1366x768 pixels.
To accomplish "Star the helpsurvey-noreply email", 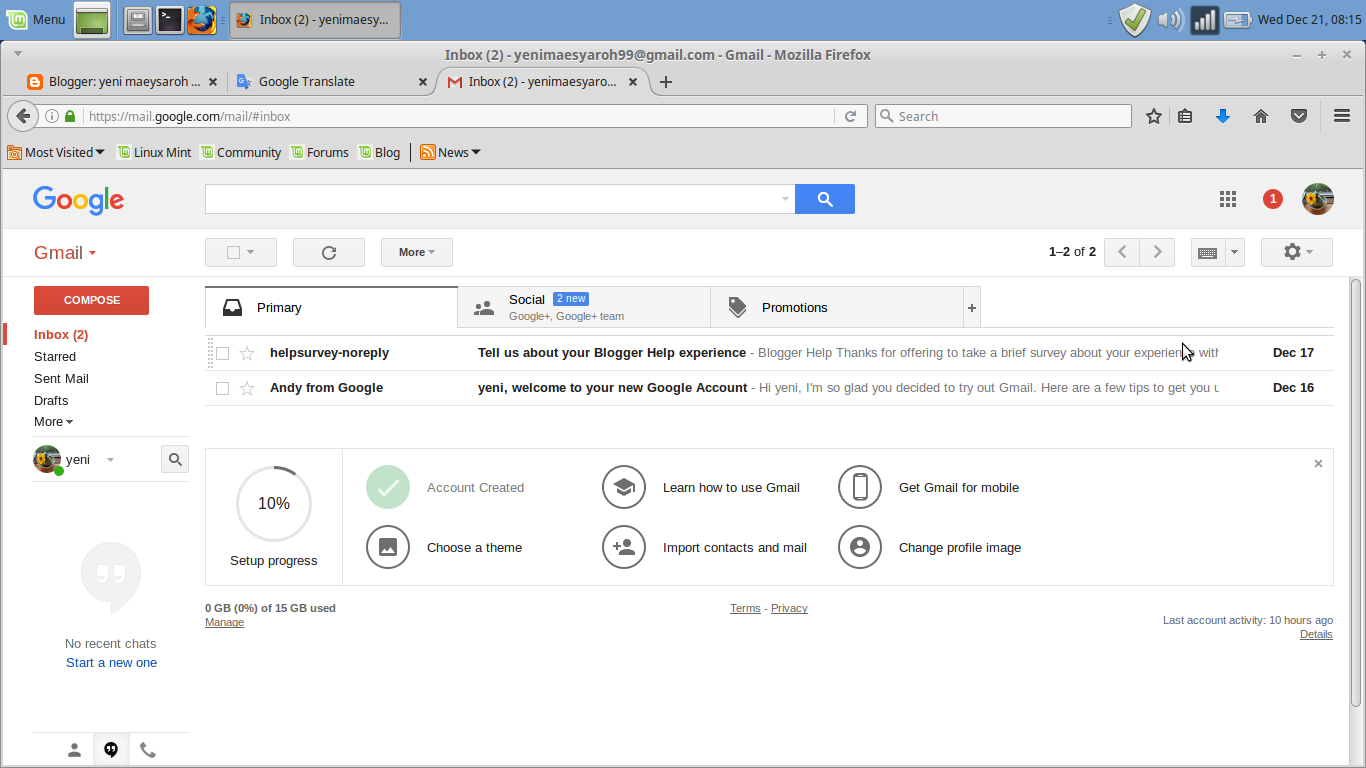I will tap(247, 353).
